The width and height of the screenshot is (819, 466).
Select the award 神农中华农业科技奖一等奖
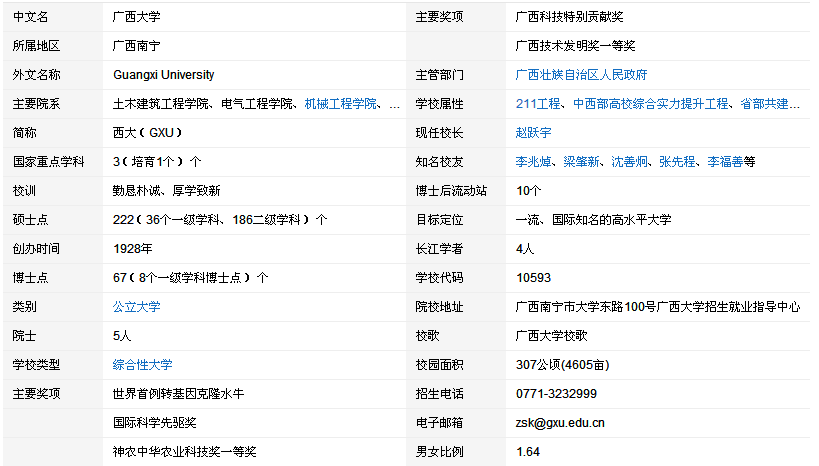pos(185,452)
